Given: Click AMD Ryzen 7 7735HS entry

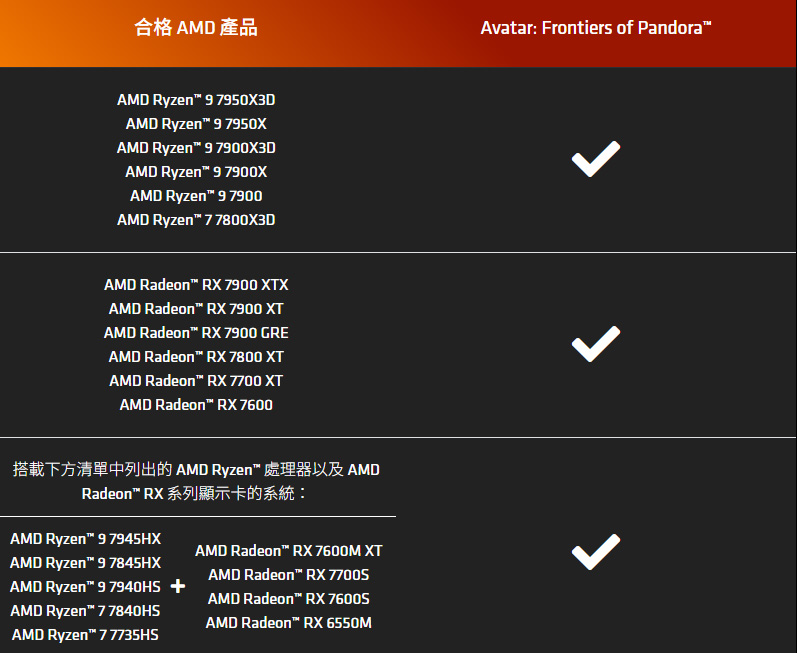Looking at the screenshot, I should point(85,635).
